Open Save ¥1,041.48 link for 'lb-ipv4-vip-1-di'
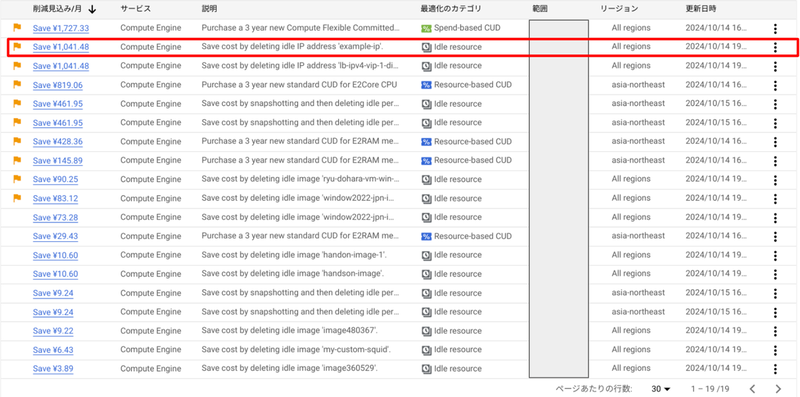 point(61,66)
